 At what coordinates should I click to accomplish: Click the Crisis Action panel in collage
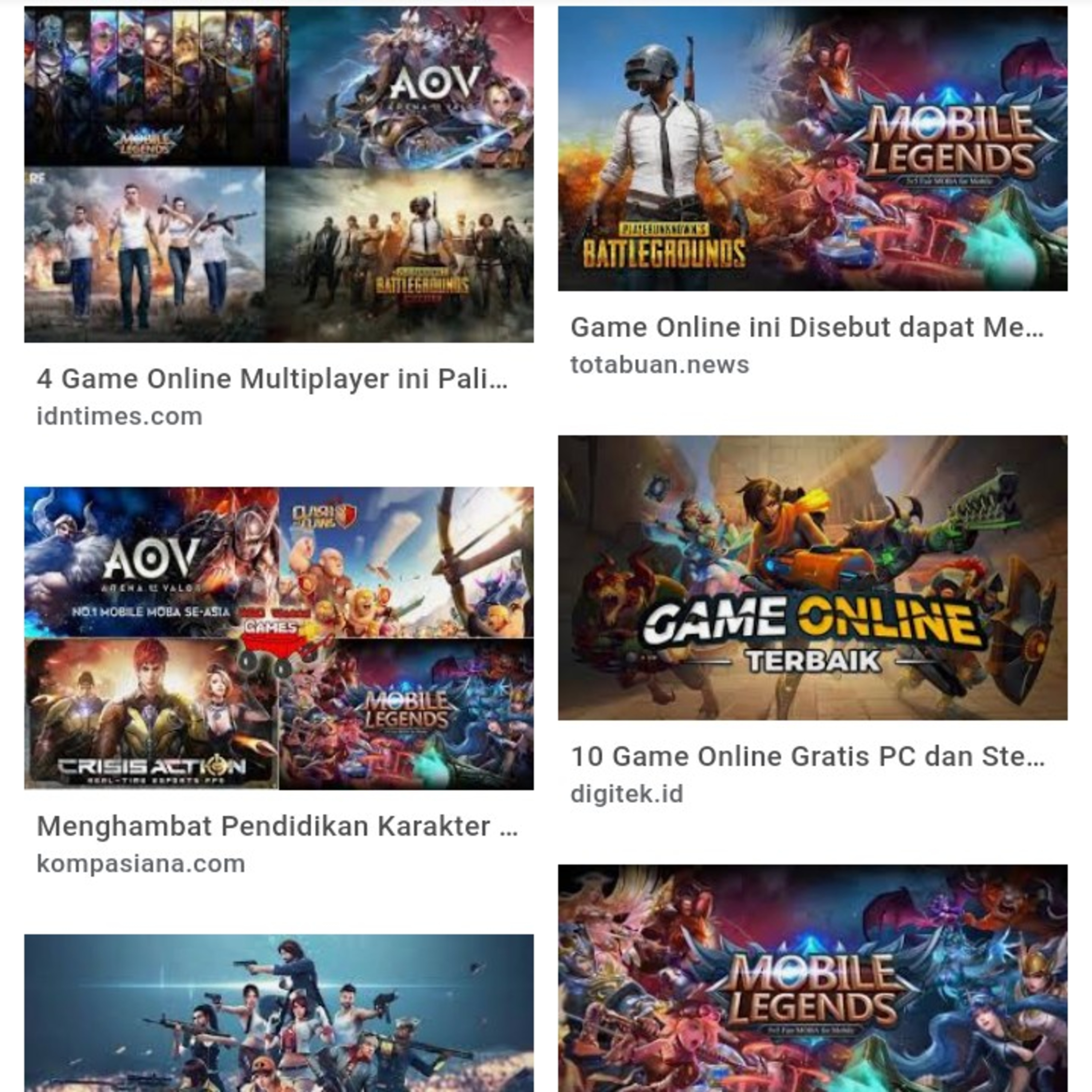[x=151, y=714]
